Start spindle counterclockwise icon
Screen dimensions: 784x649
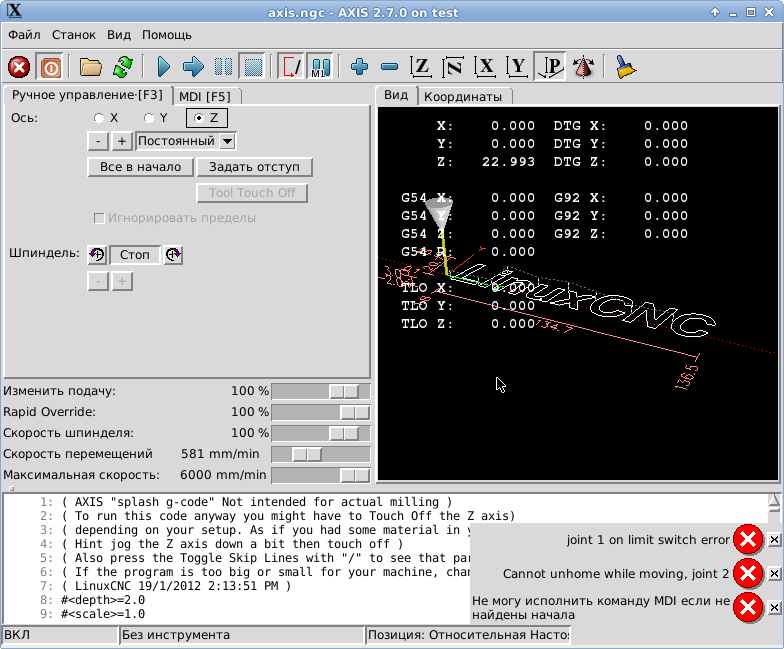point(97,255)
